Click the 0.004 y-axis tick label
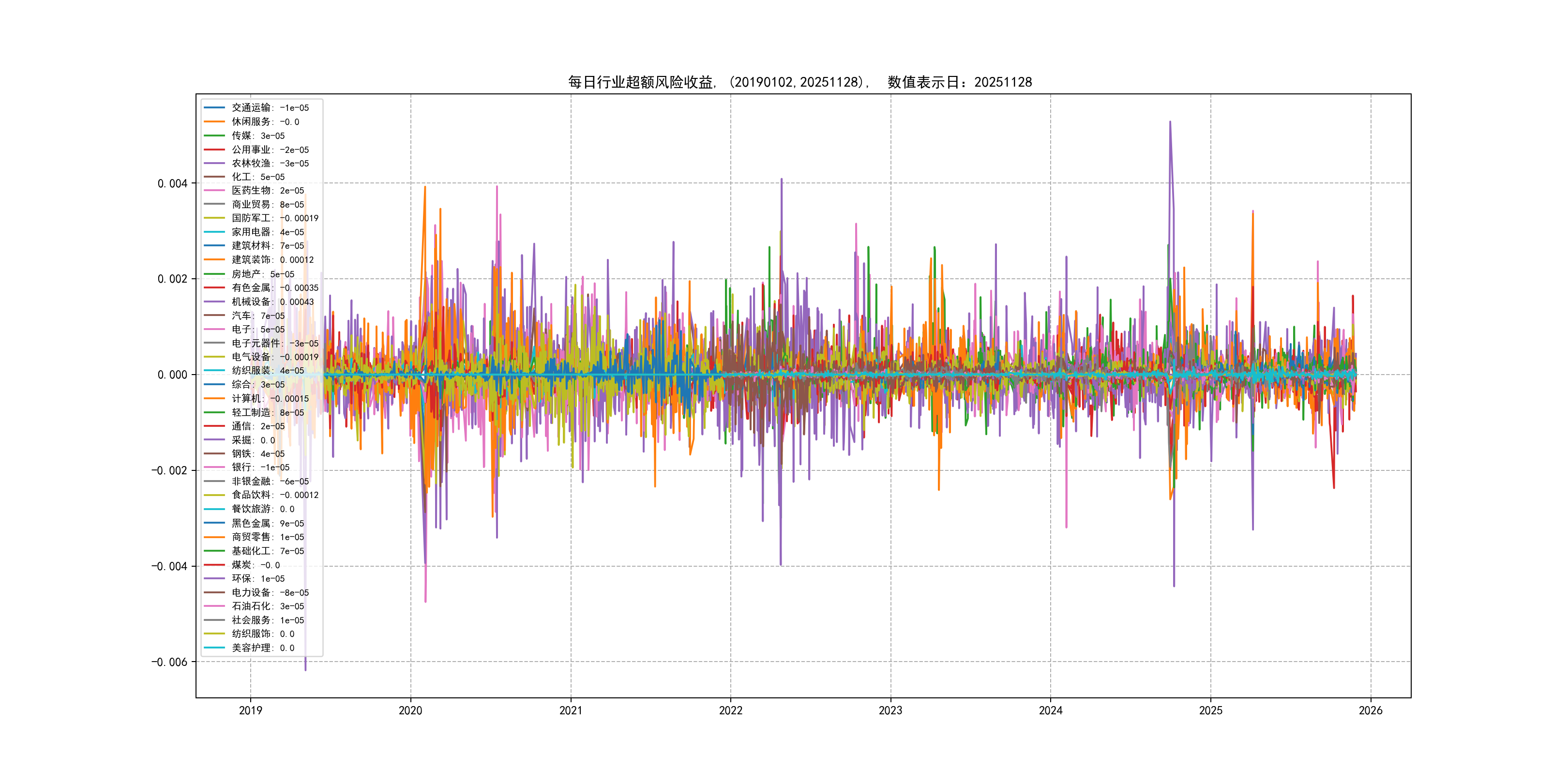1568x784 pixels. click(172, 184)
